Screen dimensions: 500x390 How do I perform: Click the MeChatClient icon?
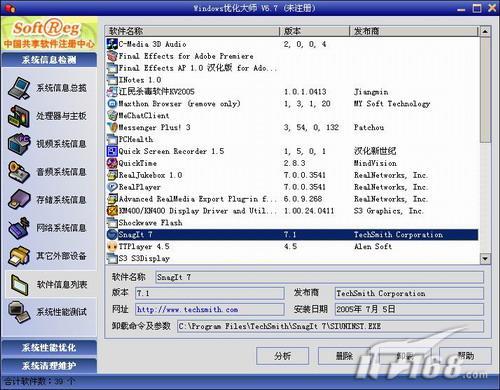tap(112, 116)
